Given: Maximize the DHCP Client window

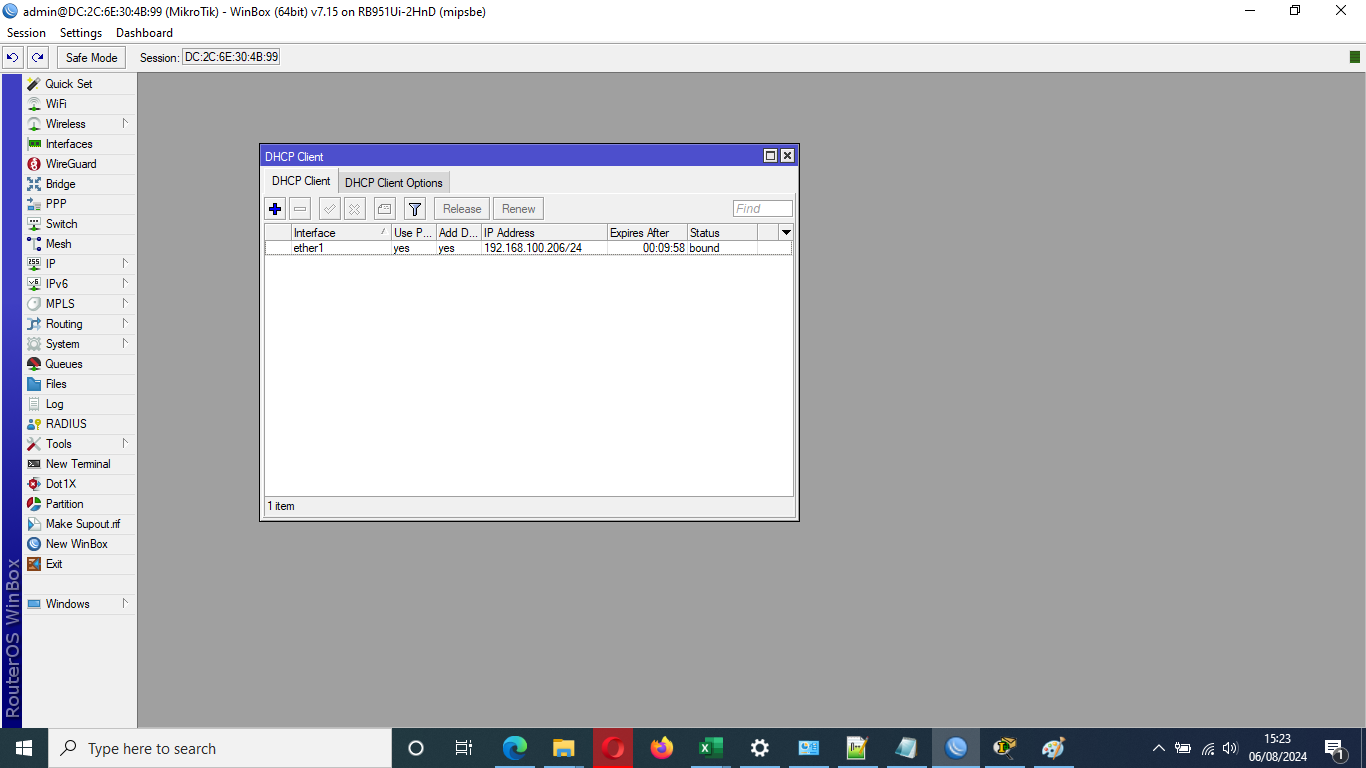Looking at the screenshot, I should pos(770,156).
